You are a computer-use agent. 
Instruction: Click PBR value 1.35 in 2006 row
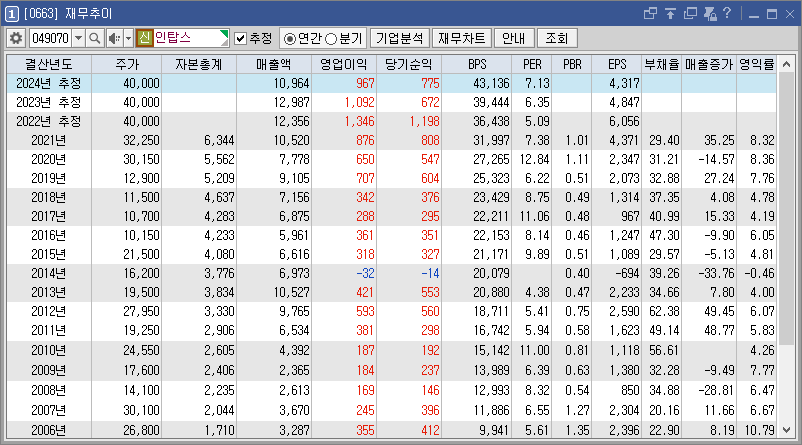(x=577, y=430)
